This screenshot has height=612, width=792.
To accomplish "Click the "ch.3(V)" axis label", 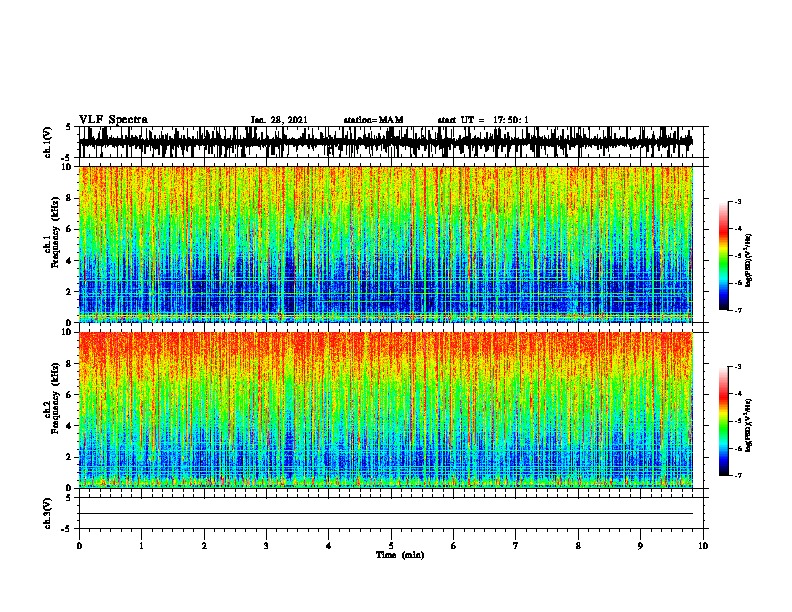I will 48,513.
